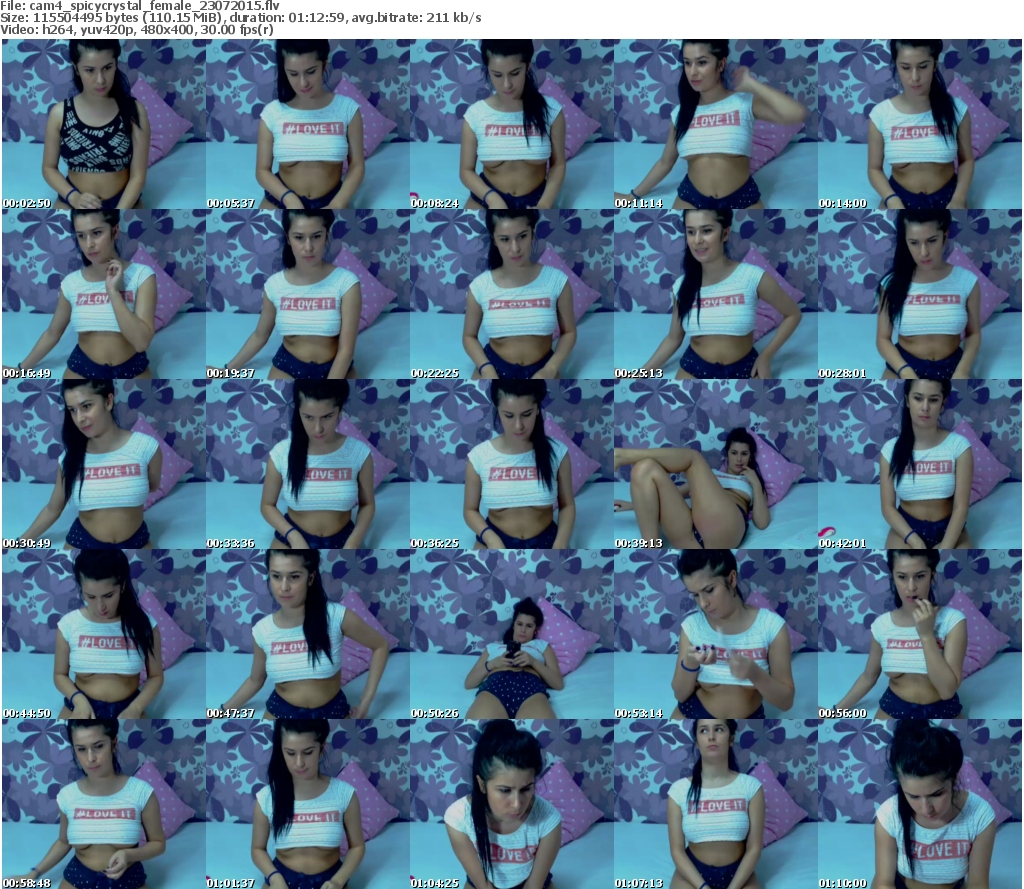Click the thumbnail timestamped 00:02:50
The width and height of the screenshot is (1024, 889).
[x=103, y=124]
